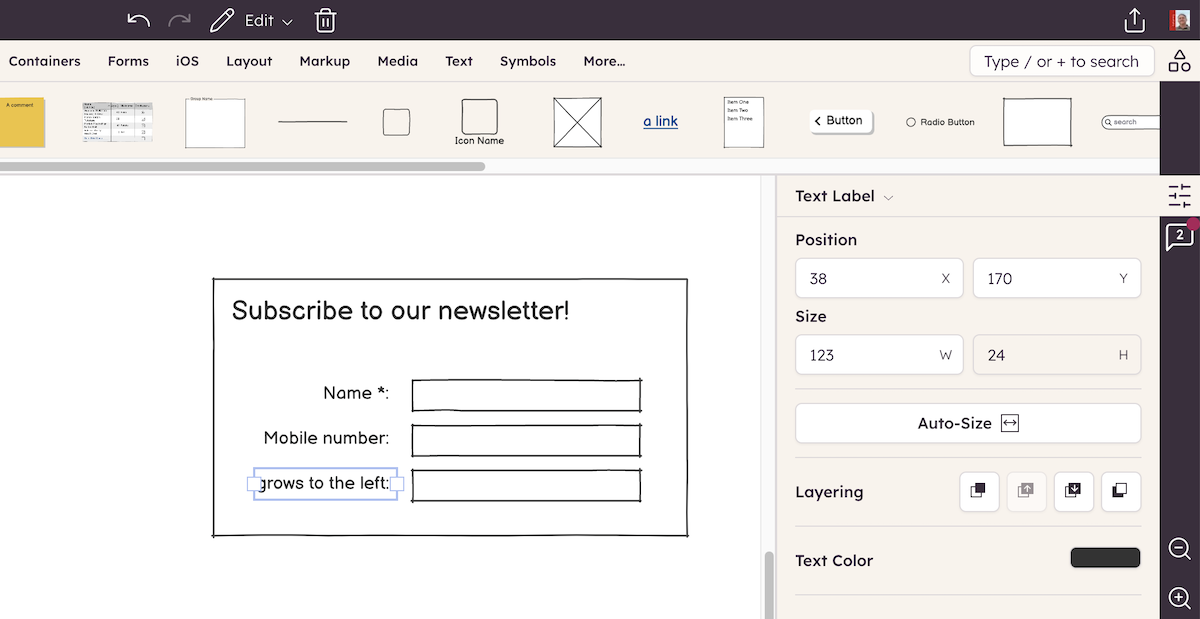Click the width field showing 123
Image resolution: width=1200 pixels, height=619 pixels.
(x=879, y=354)
